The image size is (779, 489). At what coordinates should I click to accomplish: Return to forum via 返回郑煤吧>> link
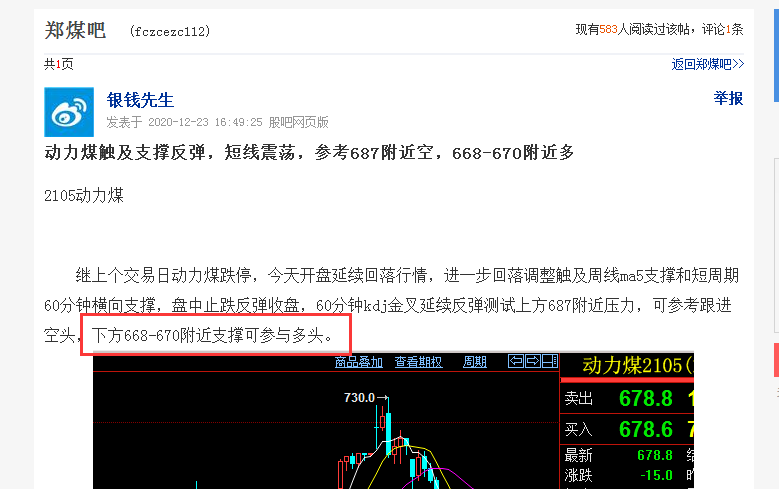pos(707,64)
